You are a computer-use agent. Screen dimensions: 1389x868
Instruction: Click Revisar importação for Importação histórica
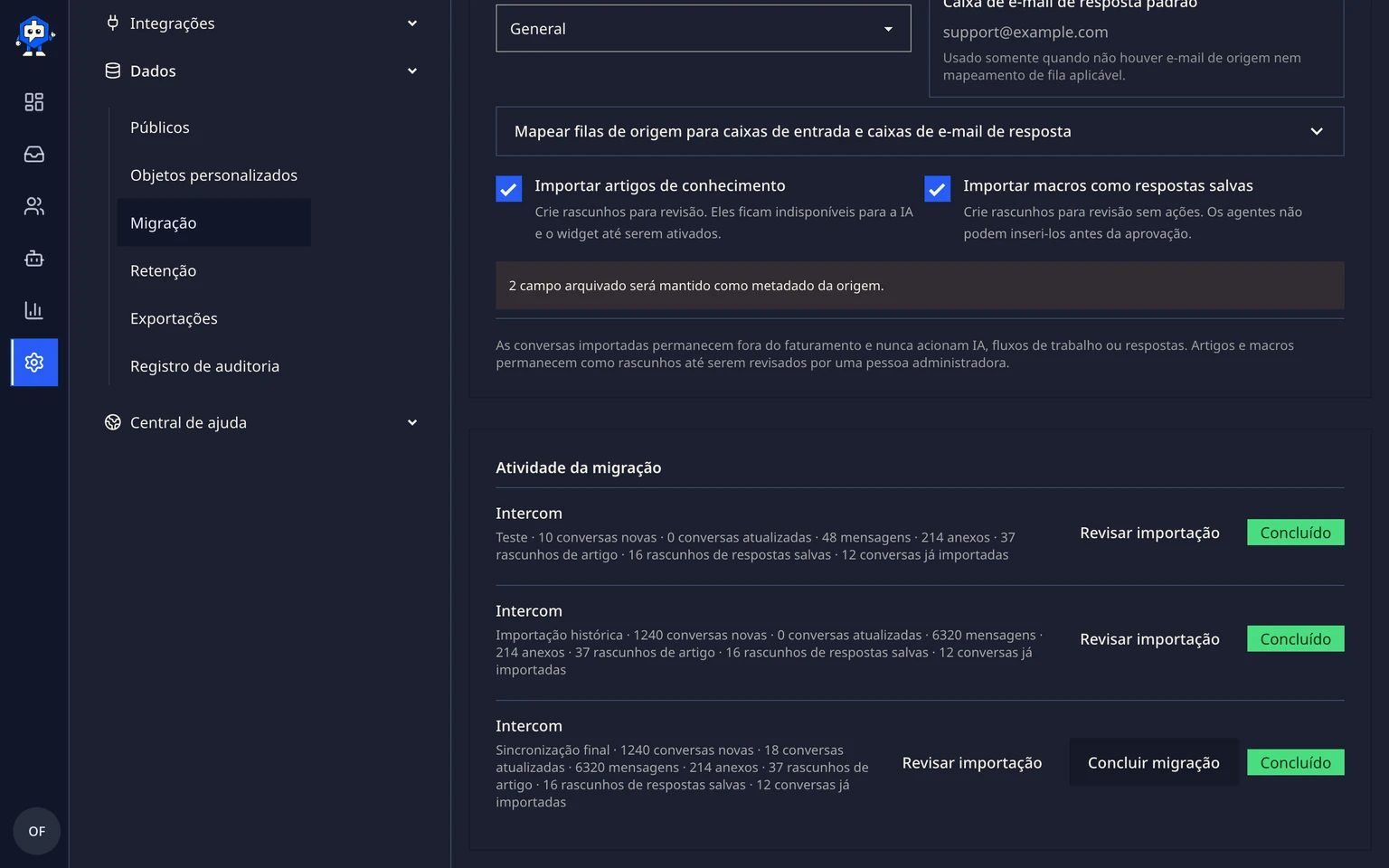pyautogui.click(x=1149, y=638)
